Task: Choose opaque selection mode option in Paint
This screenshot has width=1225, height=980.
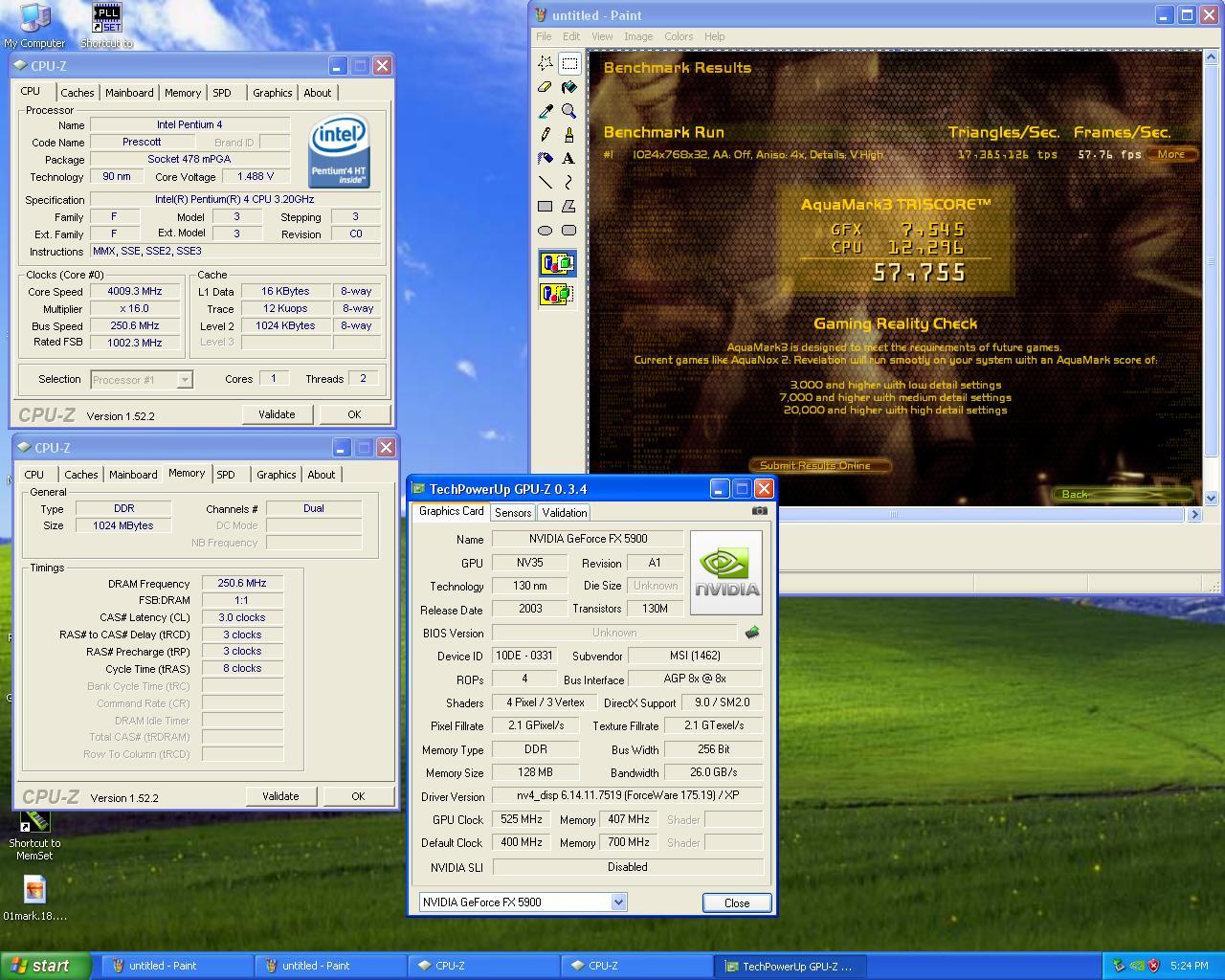Action: (x=557, y=263)
